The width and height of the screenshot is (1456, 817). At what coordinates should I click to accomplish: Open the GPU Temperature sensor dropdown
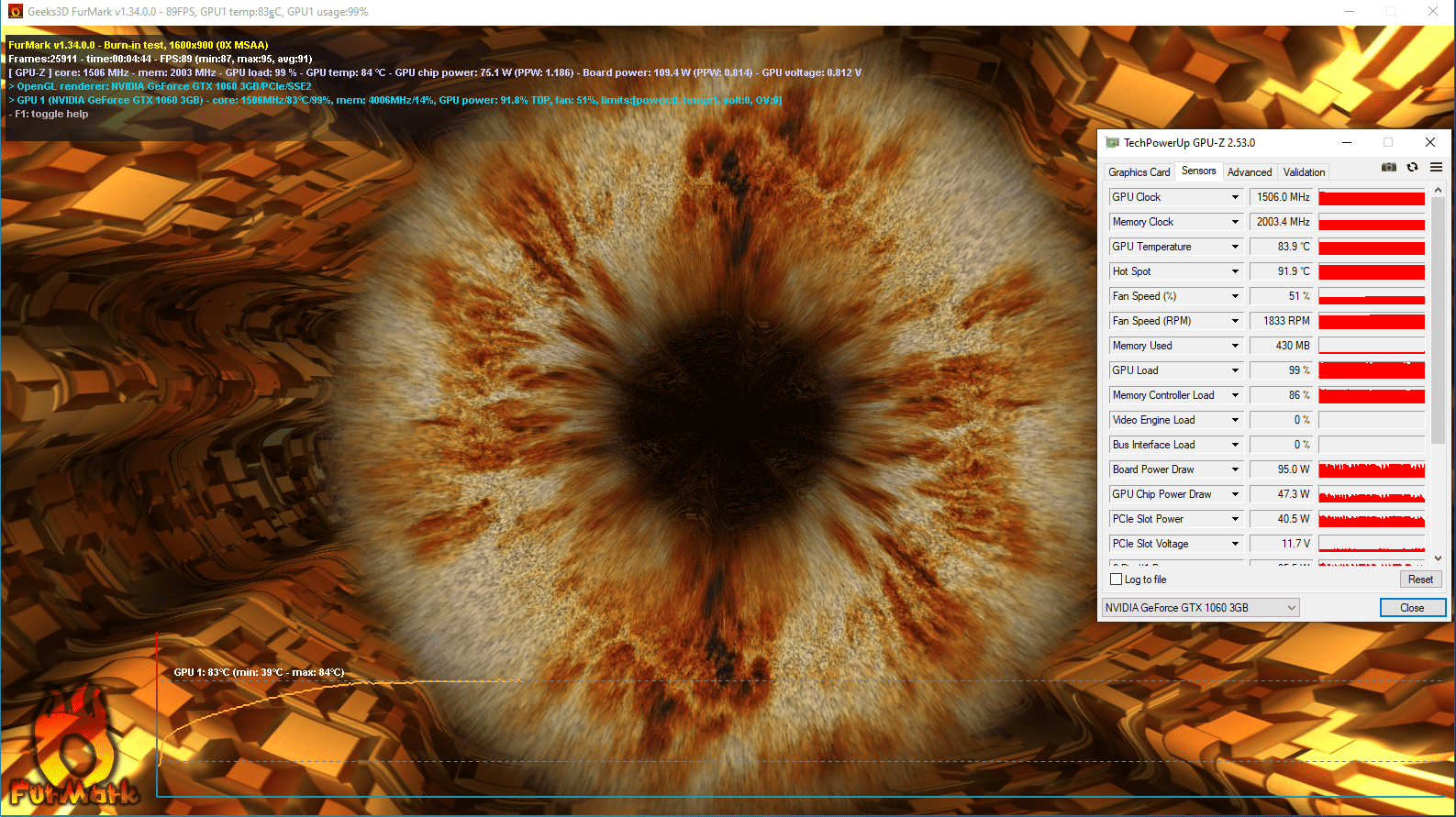pos(1235,247)
